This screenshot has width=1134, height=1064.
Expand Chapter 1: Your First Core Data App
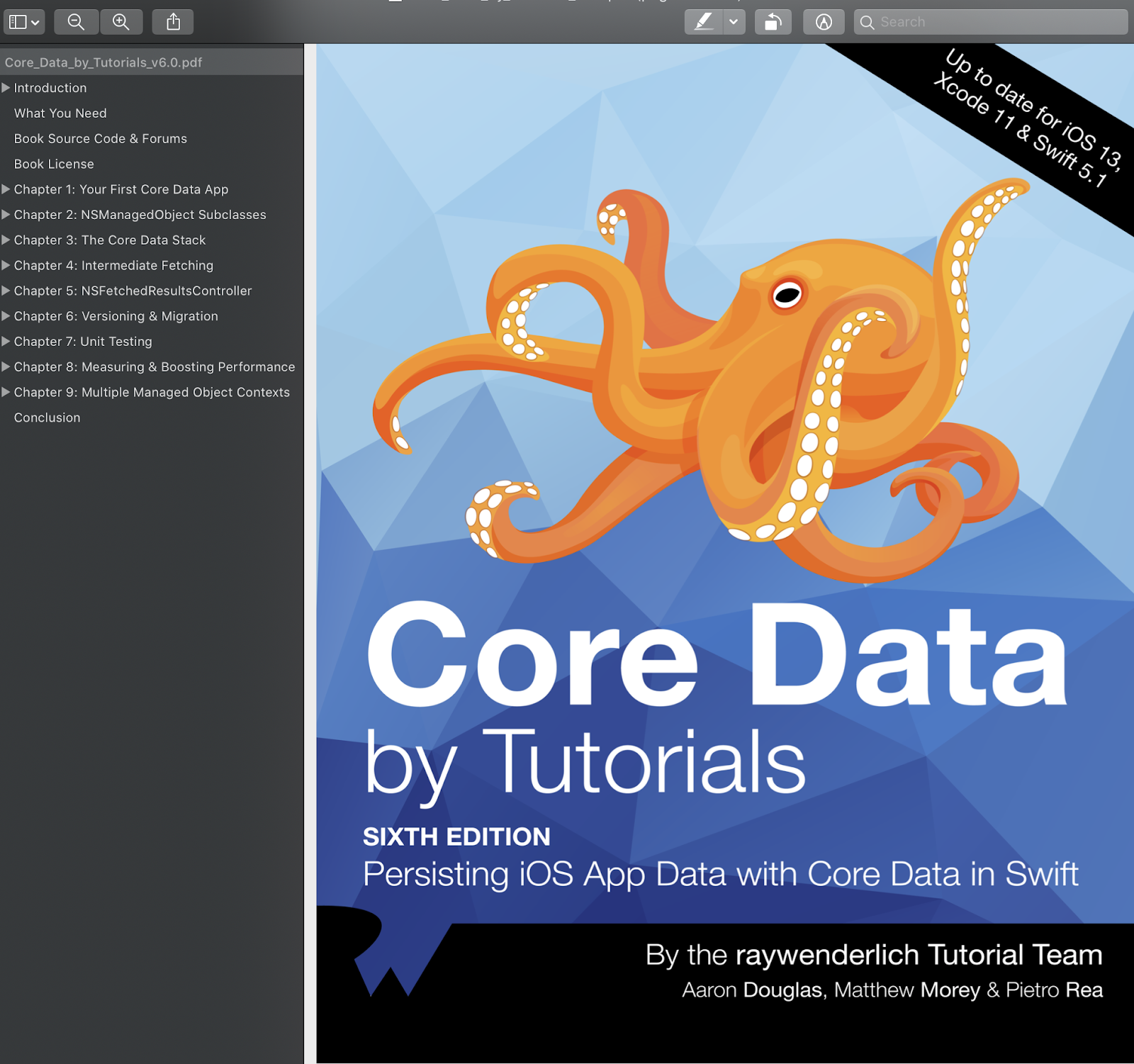click(x=6, y=189)
